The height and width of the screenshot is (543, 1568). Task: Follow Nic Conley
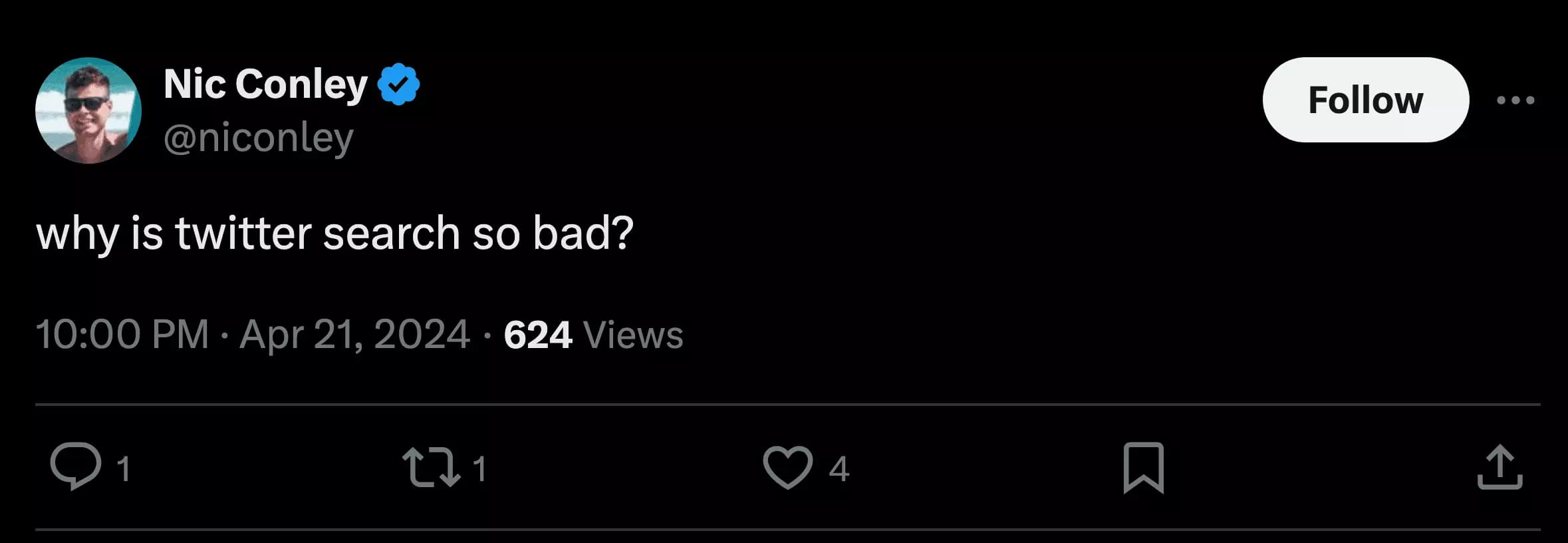pyautogui.click(x=1365, y=100)
